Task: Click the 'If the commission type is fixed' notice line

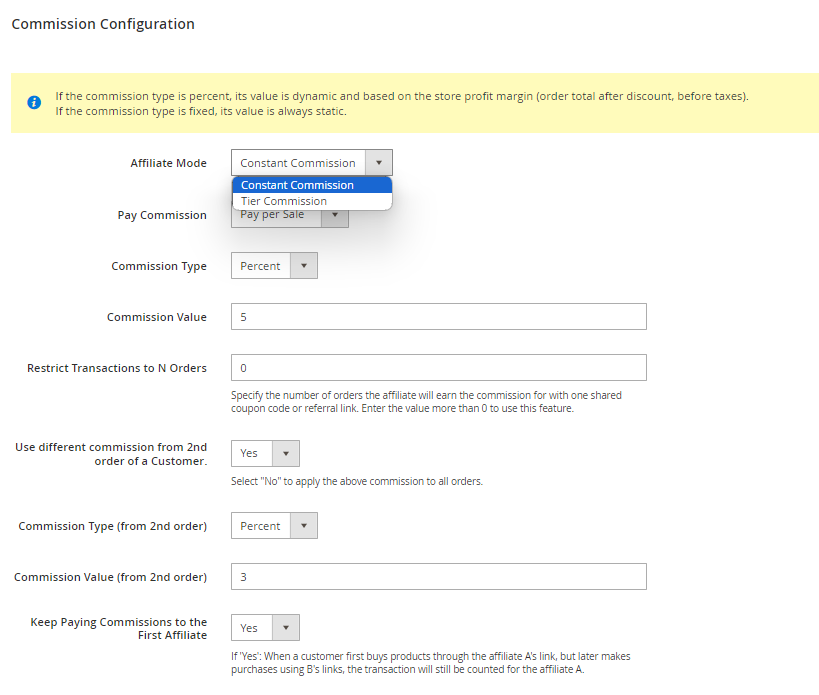Action: [x=201, y=111]
